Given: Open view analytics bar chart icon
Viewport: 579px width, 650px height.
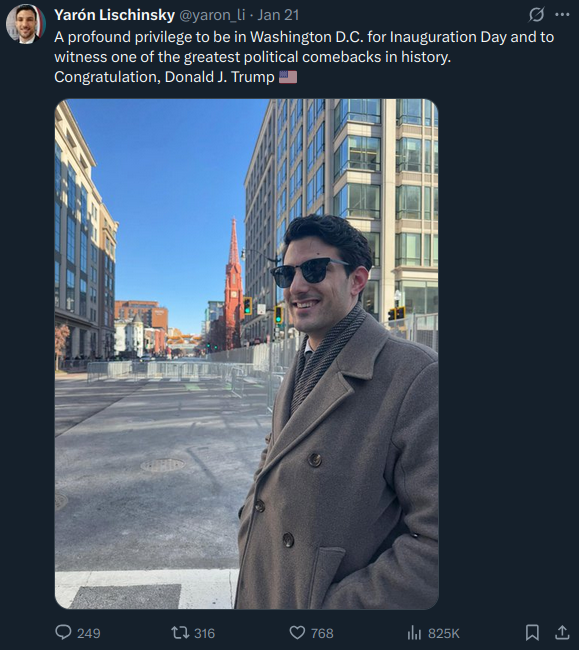Looking at the screenshot, I should 414,633.
